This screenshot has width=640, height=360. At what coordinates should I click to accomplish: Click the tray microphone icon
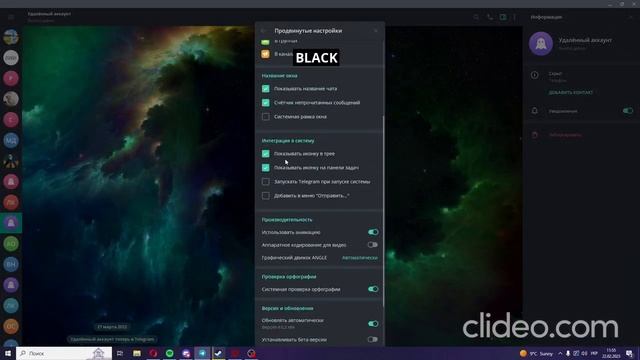coord(568,353)
